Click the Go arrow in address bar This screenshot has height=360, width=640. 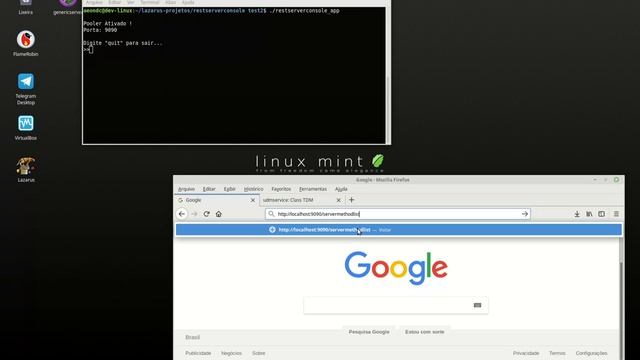(524, 214)
